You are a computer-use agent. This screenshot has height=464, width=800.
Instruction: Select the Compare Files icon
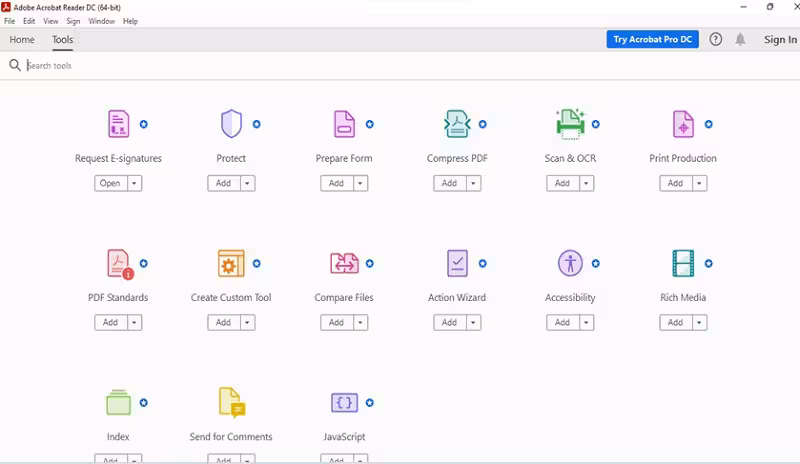344,263
